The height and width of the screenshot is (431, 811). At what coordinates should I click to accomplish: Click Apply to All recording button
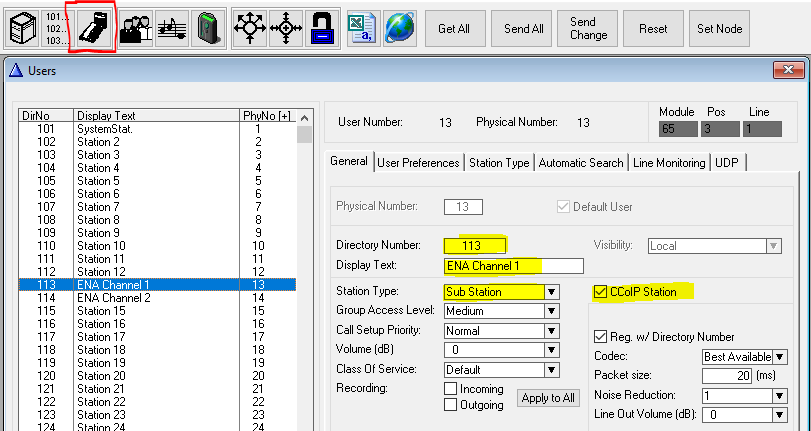pos(548,398)
